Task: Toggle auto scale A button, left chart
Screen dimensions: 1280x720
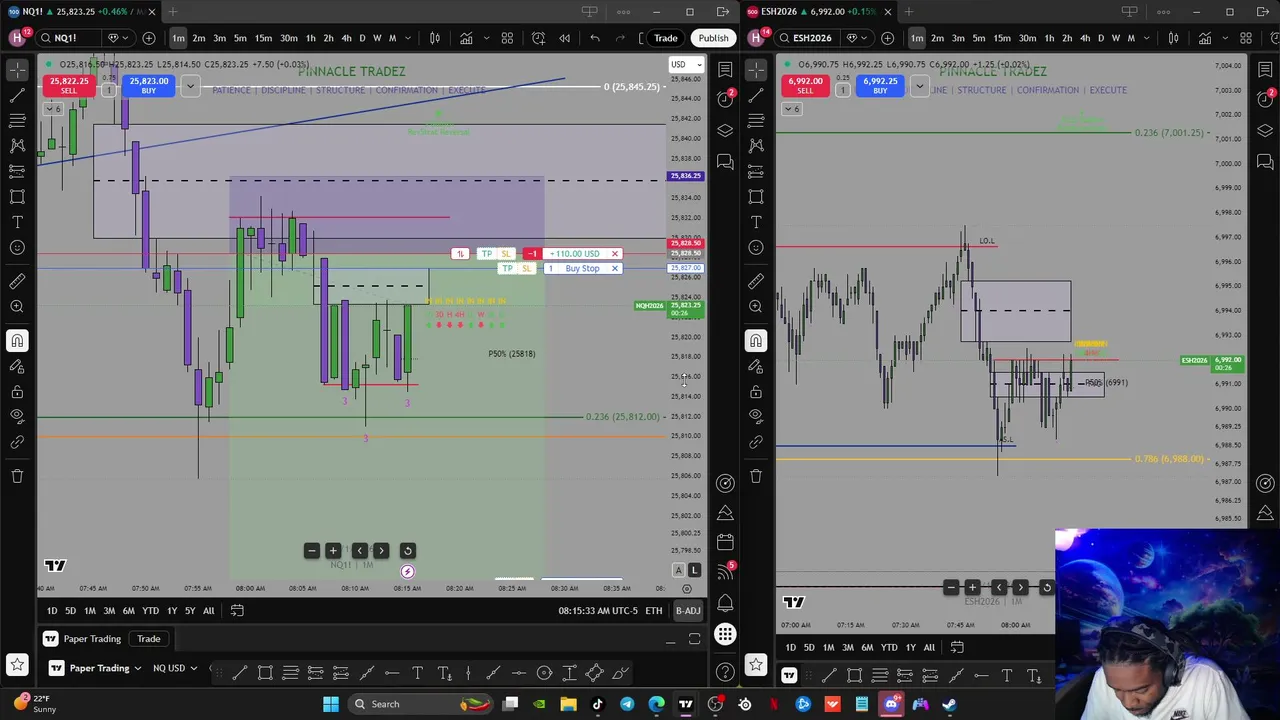Action: click(x=678, y=570)
